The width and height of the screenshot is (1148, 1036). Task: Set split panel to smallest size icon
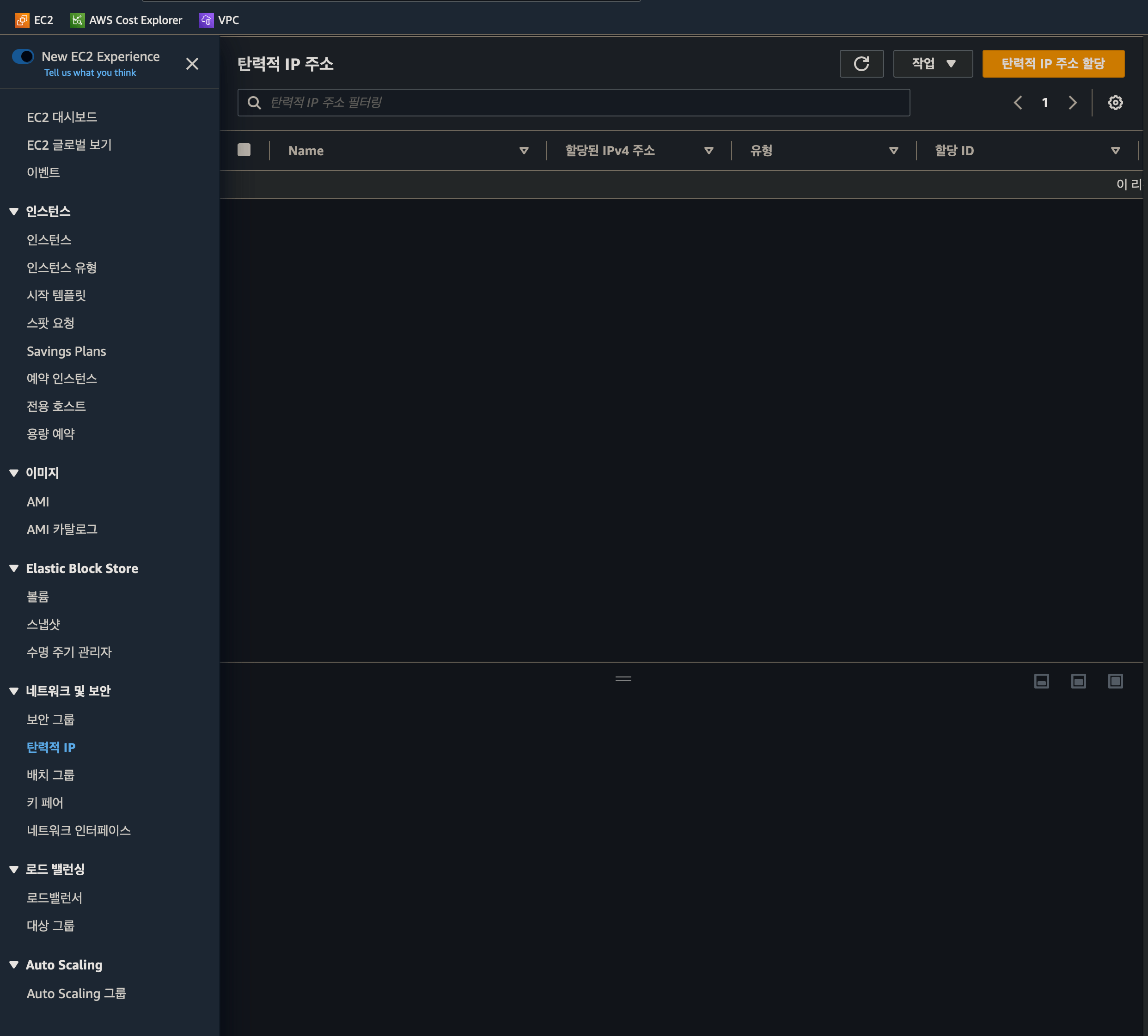[1041, 682]
